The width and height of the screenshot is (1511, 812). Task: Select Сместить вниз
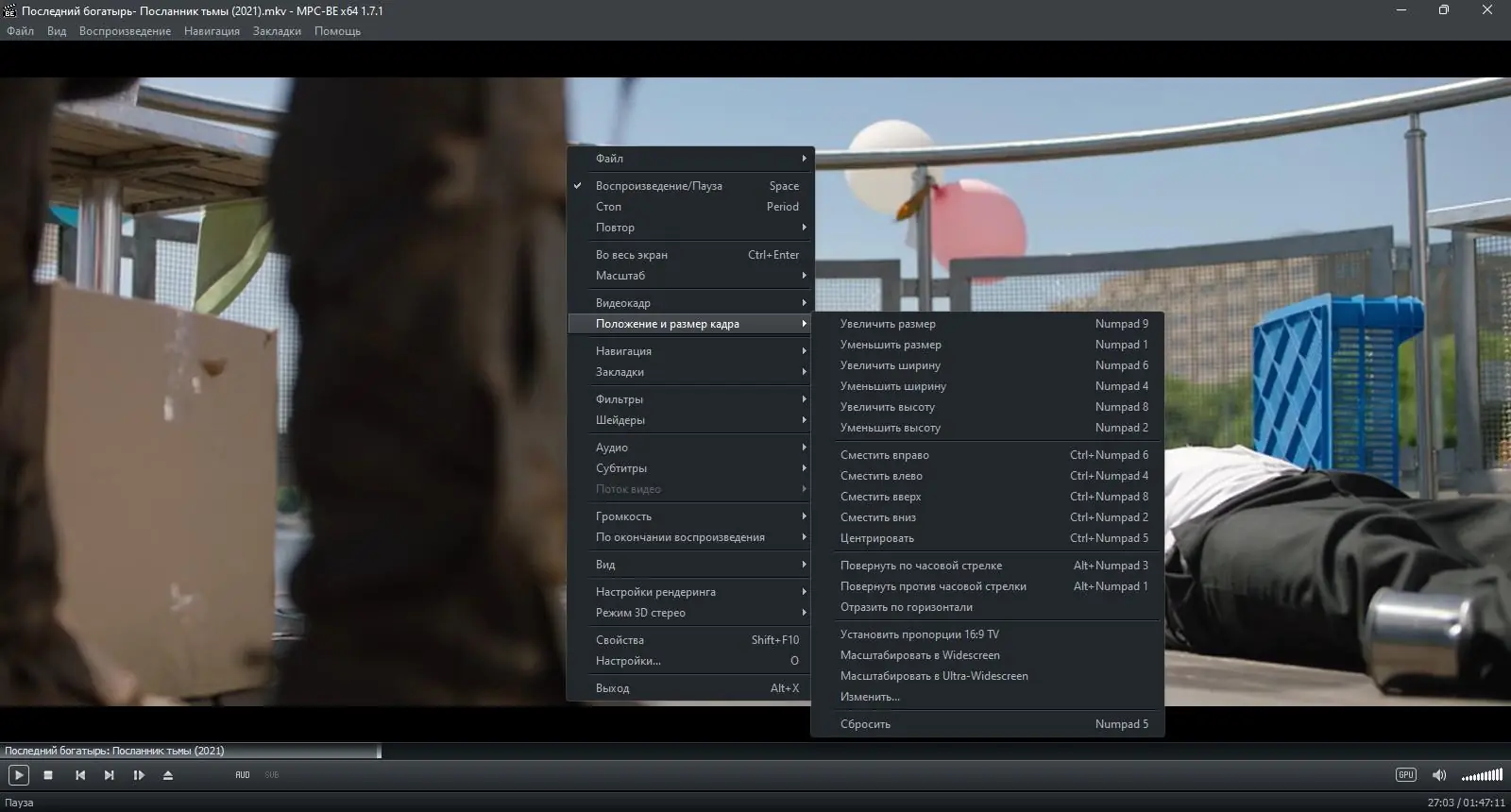[x=988, y=517]
